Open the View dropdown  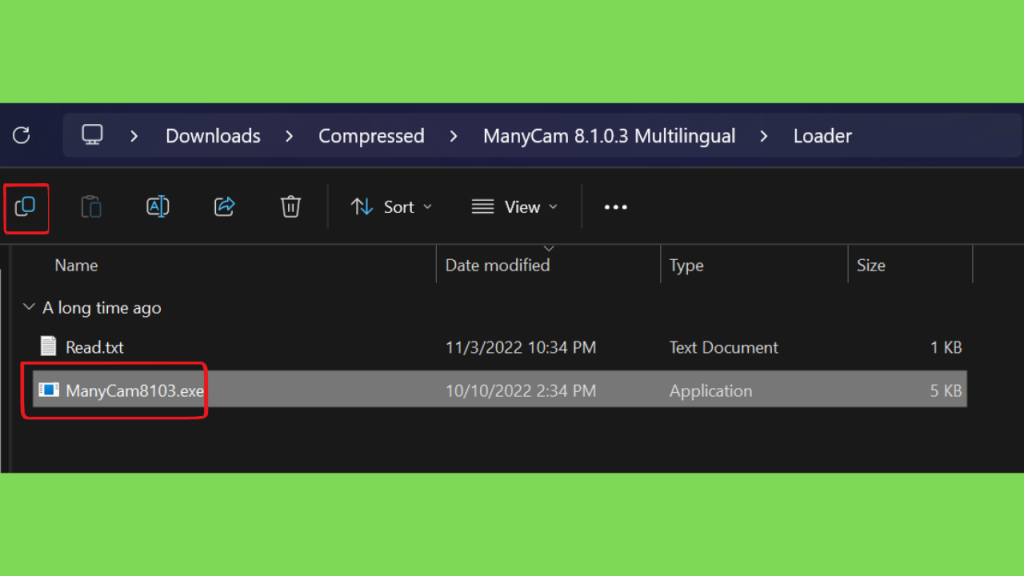(x=515, y=207)
